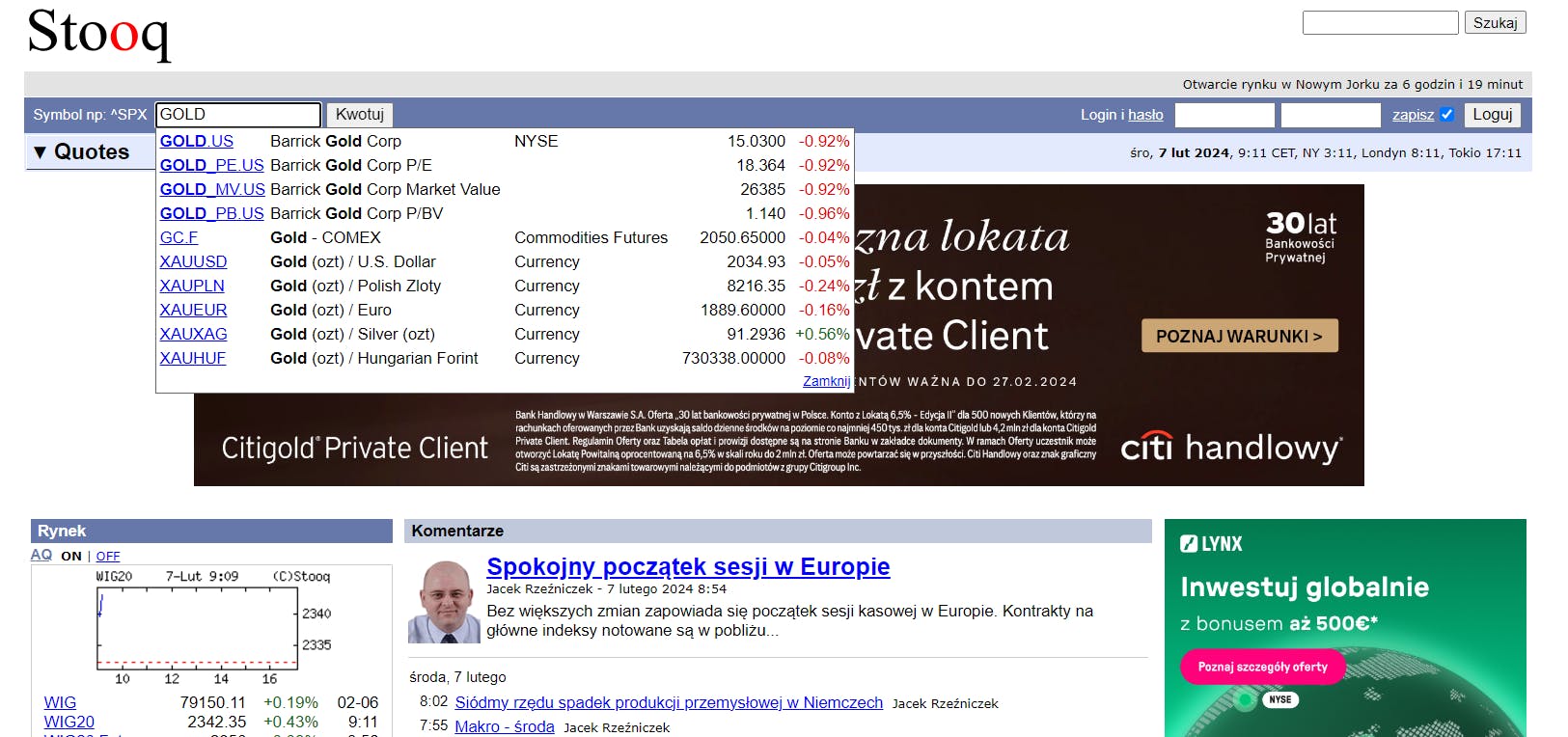Click the password field beside Loguj
Image resolution: width=1568 pixels, height=737 pixels.
click(x=1331, y=115)
